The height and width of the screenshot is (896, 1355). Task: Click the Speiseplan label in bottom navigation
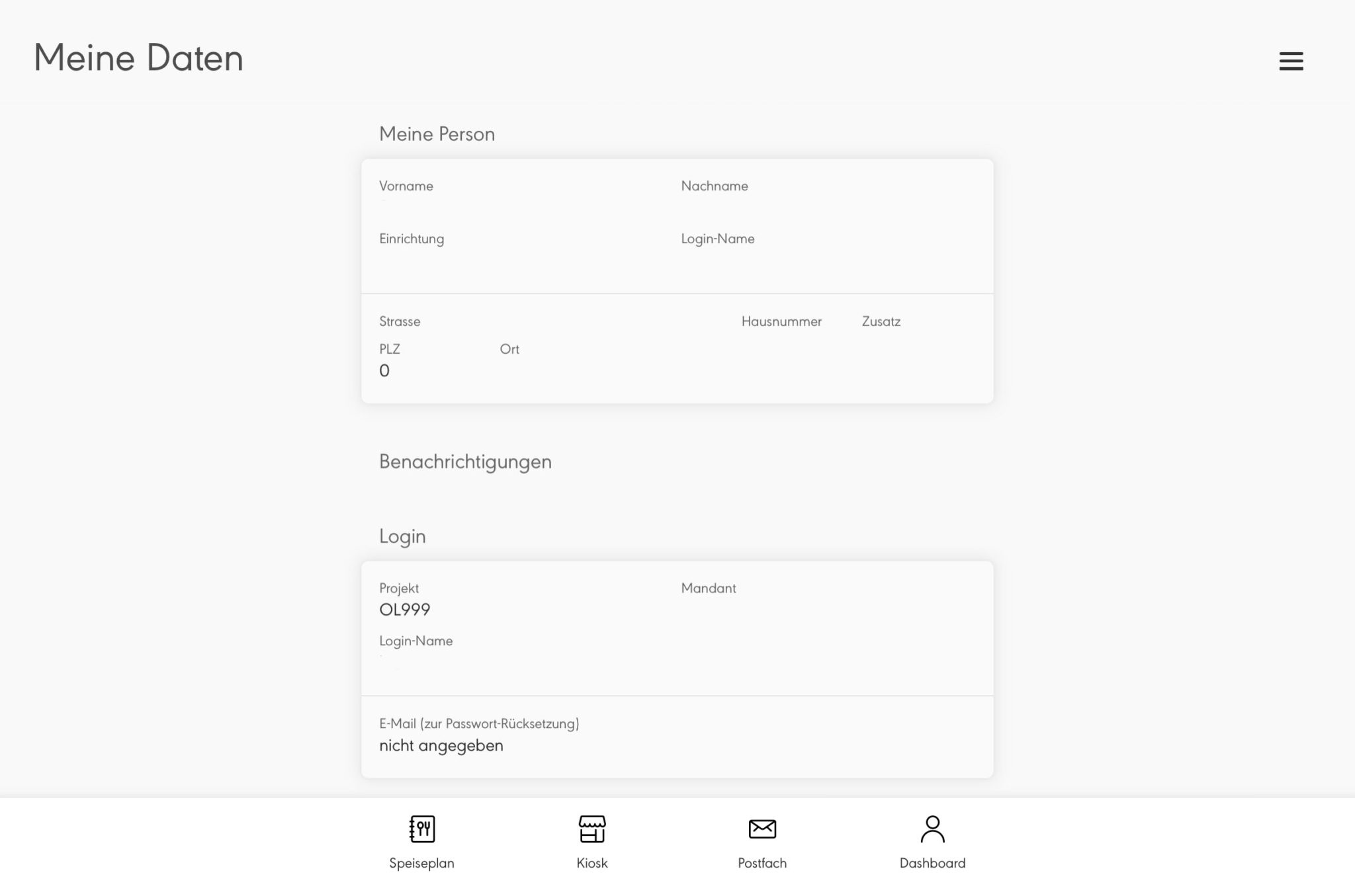[x=422, y=863]
